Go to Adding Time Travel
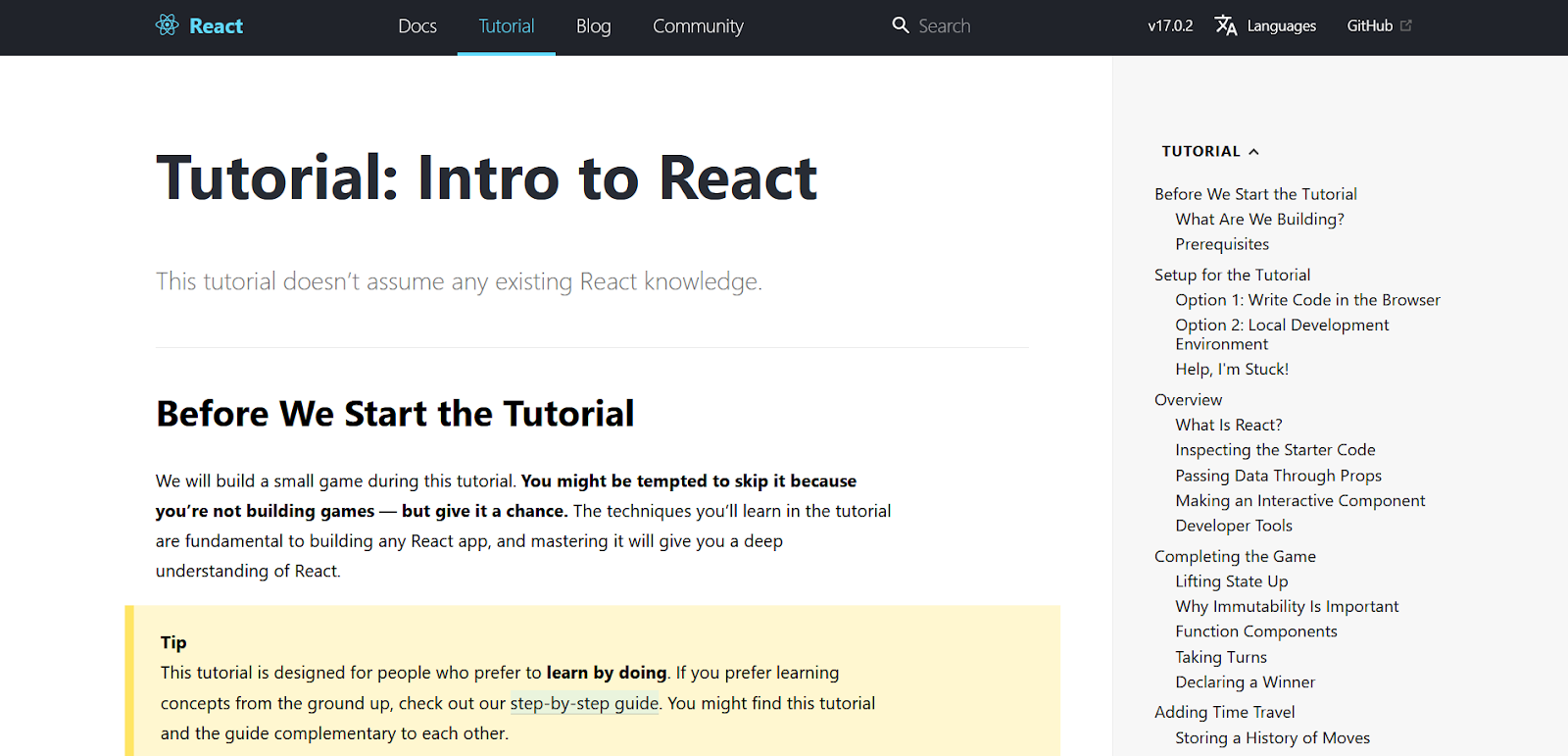Image resolution: width=1568 pixels, height=756 pixels. point(1224,712)
